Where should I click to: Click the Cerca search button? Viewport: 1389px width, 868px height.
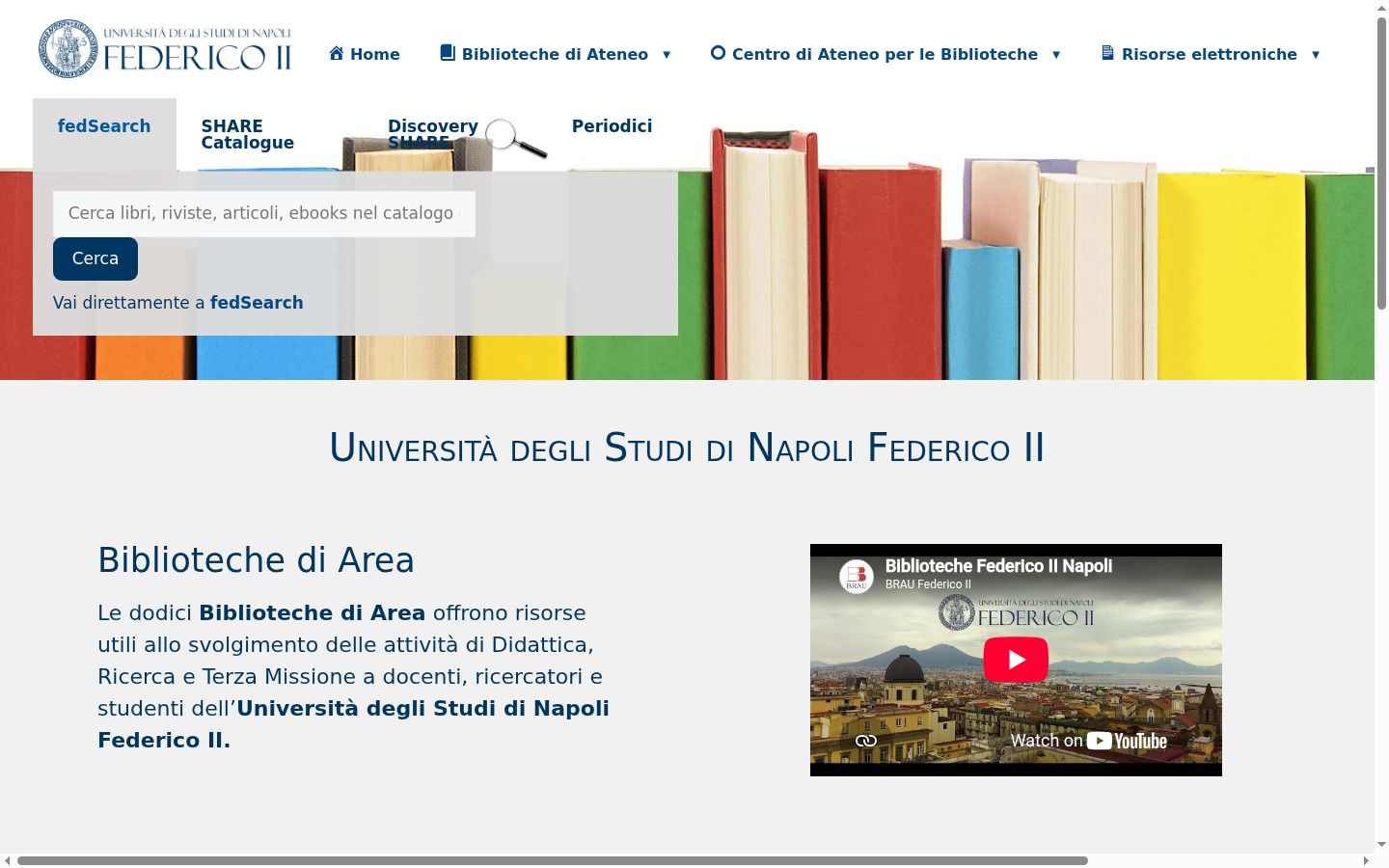point(95,258)
